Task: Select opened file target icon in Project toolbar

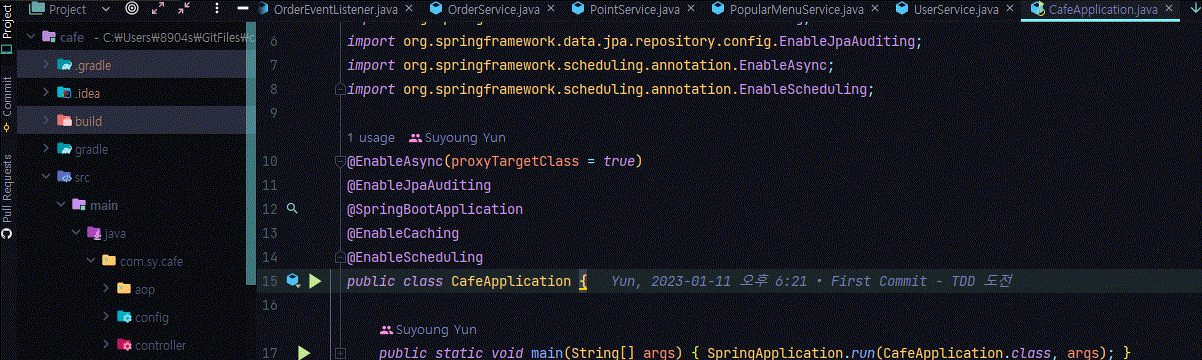Action: tap(133, 8)
